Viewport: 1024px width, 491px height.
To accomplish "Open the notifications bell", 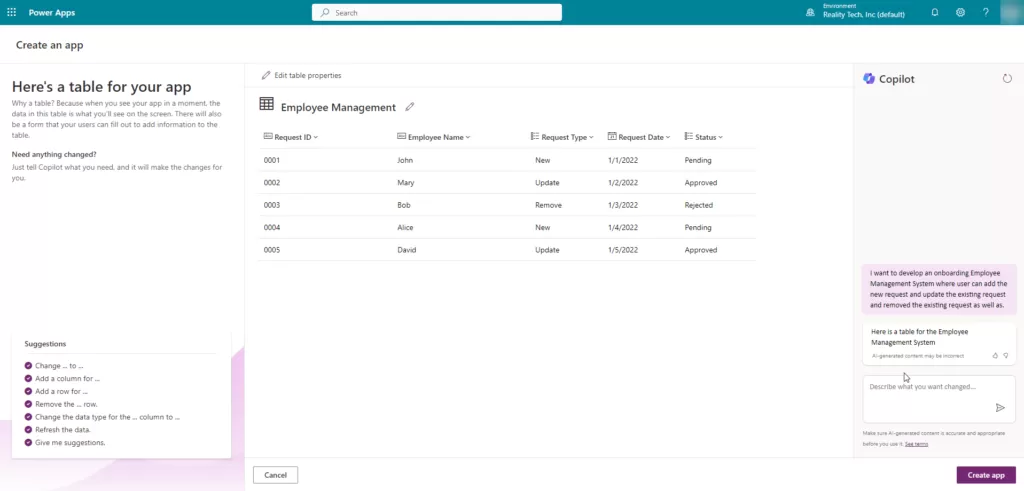I will 934,13.
